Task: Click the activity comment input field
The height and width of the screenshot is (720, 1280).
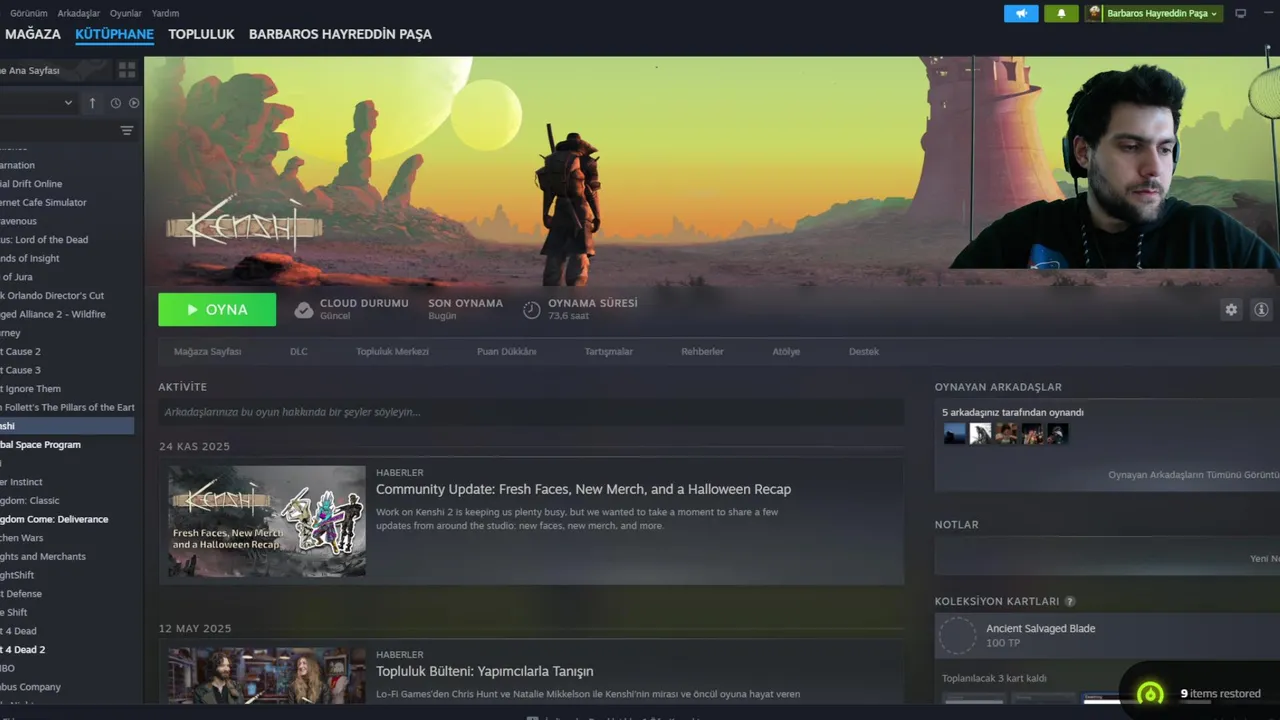Action: click(531, 412)
